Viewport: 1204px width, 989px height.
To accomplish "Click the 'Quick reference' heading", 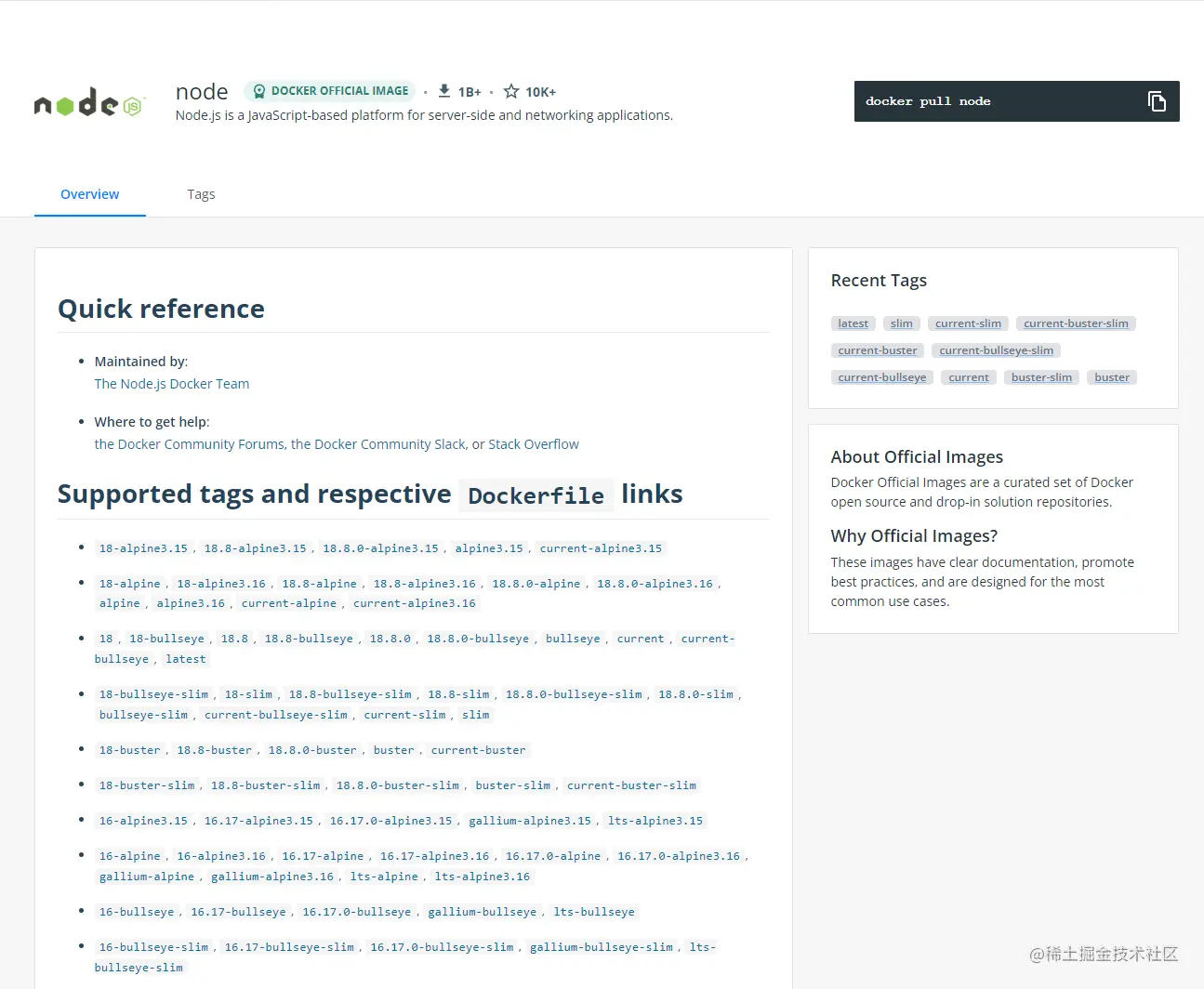I will coord(161,309).
